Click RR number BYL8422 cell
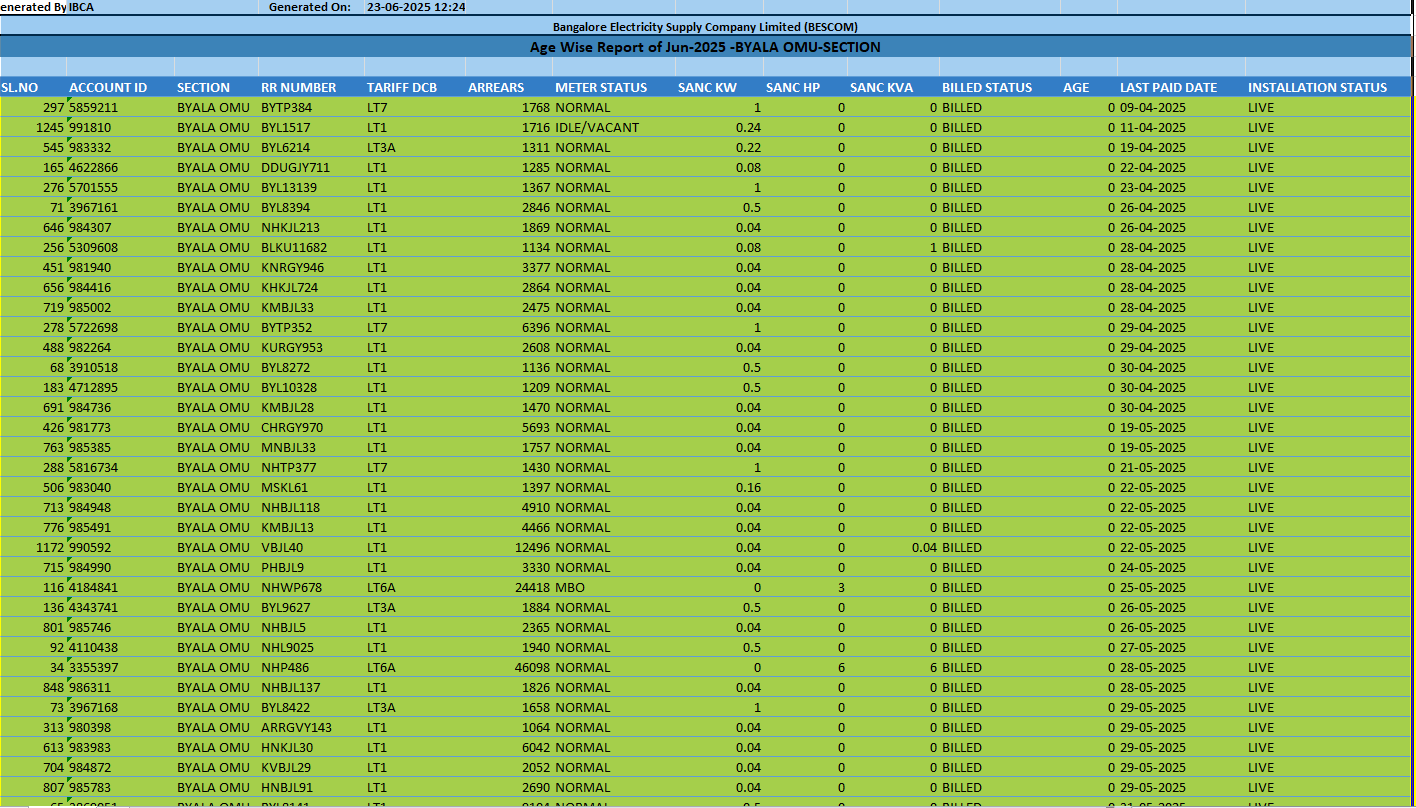Screen dimensions: 1416x808 (311, 707)
